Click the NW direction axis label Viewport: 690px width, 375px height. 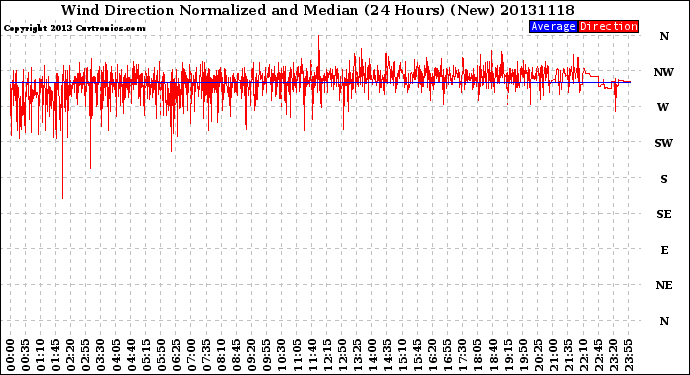tap(663, 72)
